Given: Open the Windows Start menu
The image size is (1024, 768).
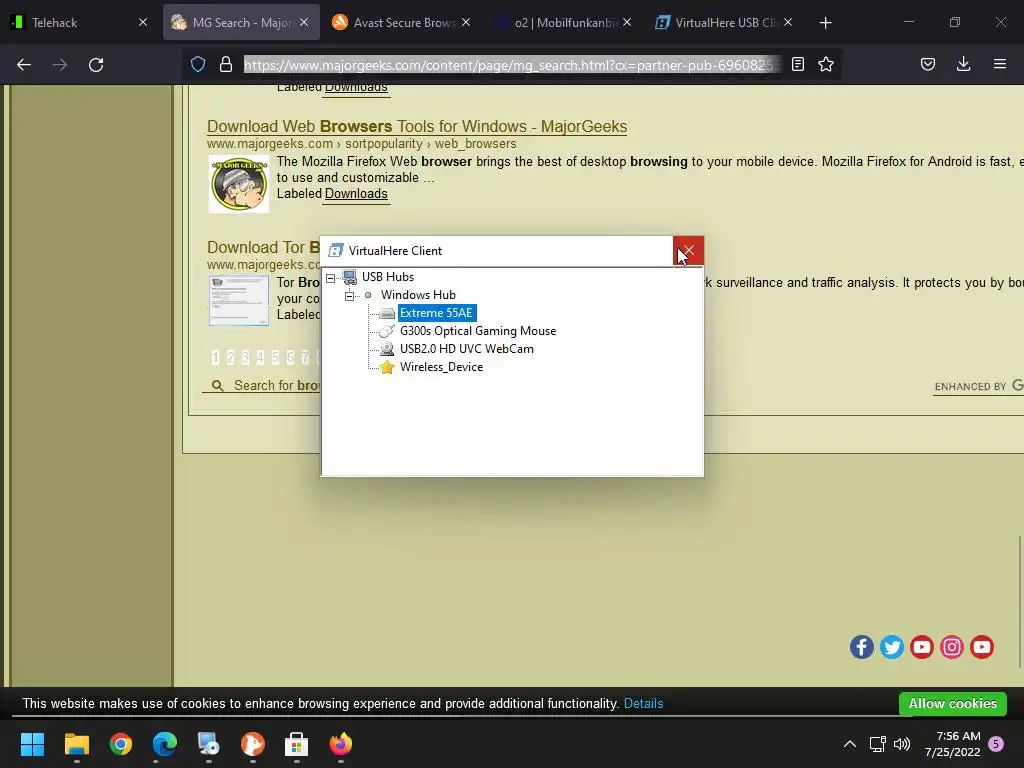Looking at the screenshot, I should 32,744.
